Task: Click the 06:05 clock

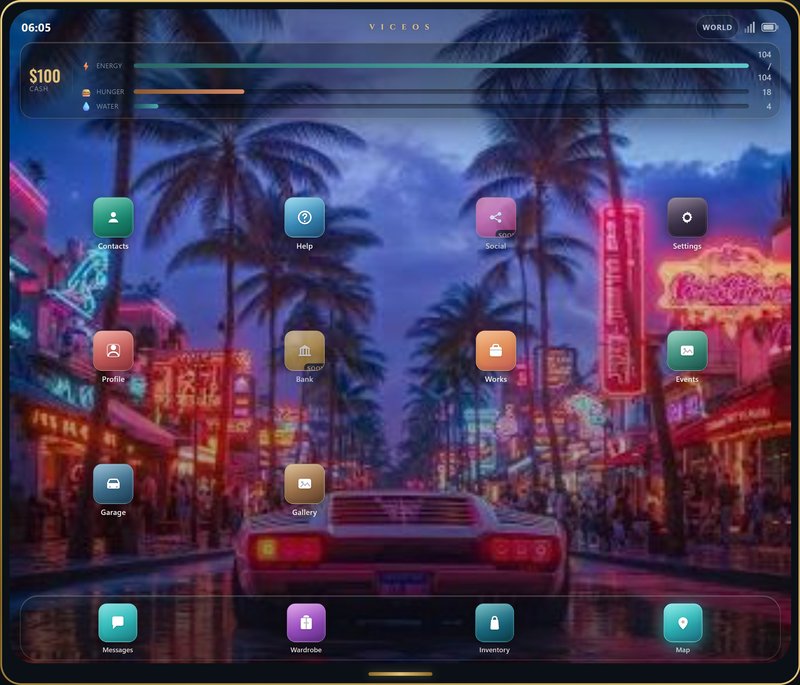Action: [36, 28]
